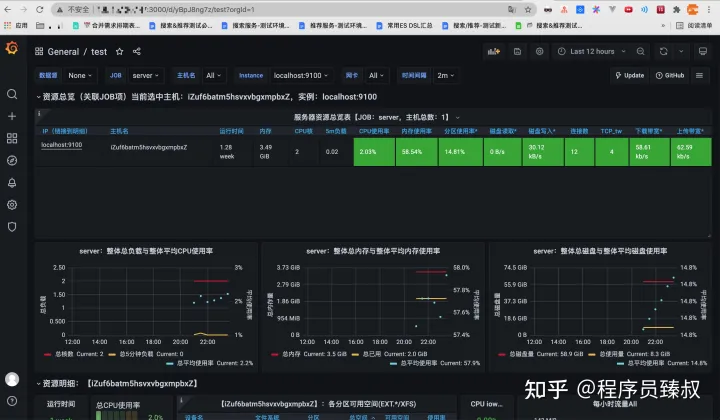Screen dimensions: 720x420
Task: Open the Last 12 hours time picker
Action: coord(591,51)
